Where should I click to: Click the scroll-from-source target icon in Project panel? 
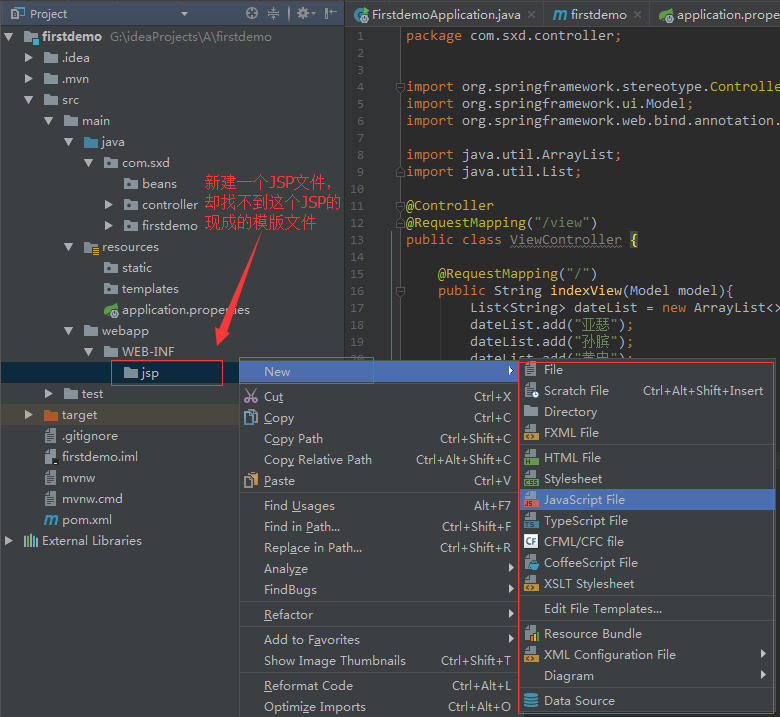tap(252, 13)
